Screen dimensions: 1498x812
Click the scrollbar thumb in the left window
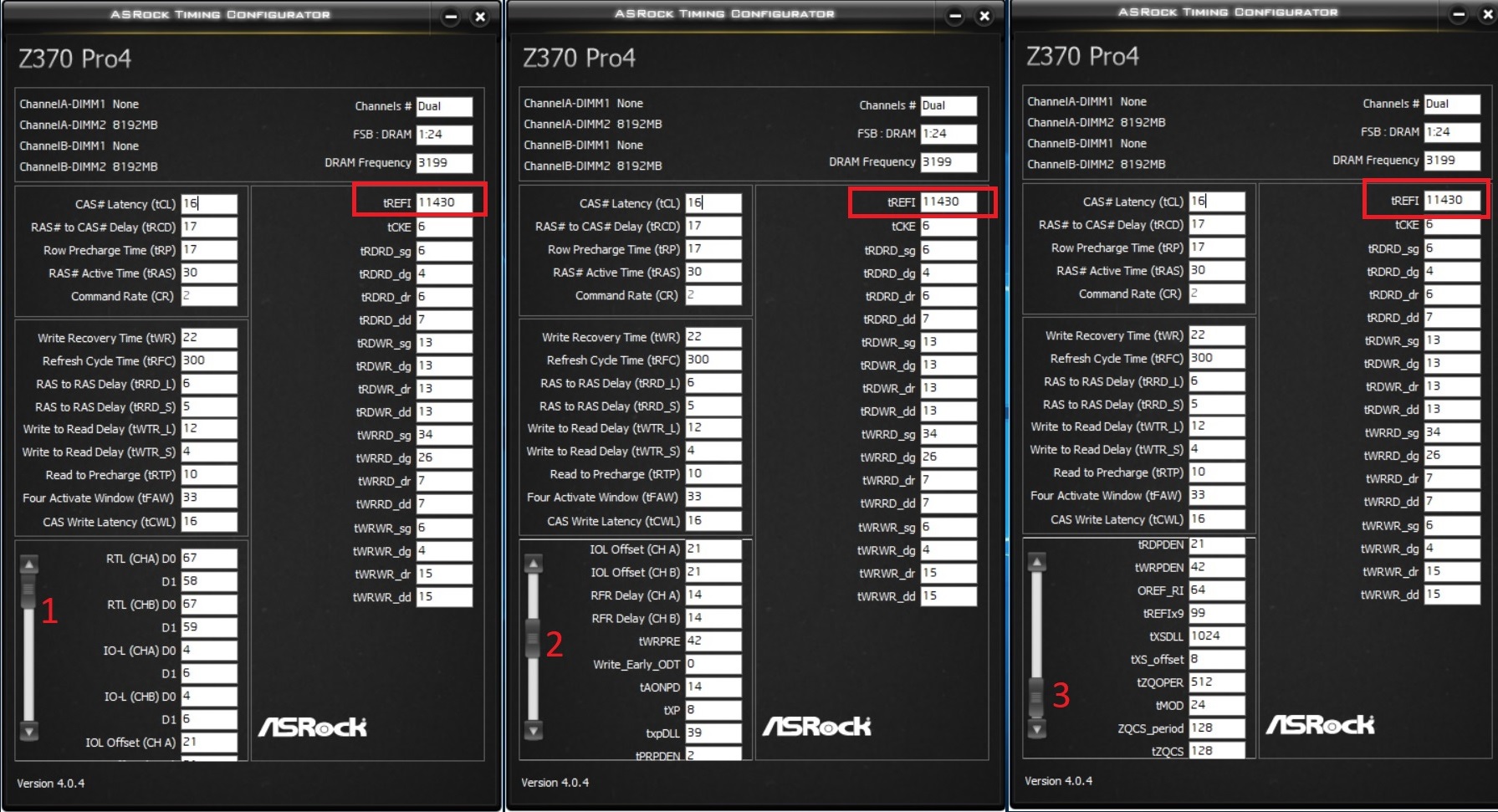coord(29,591)
